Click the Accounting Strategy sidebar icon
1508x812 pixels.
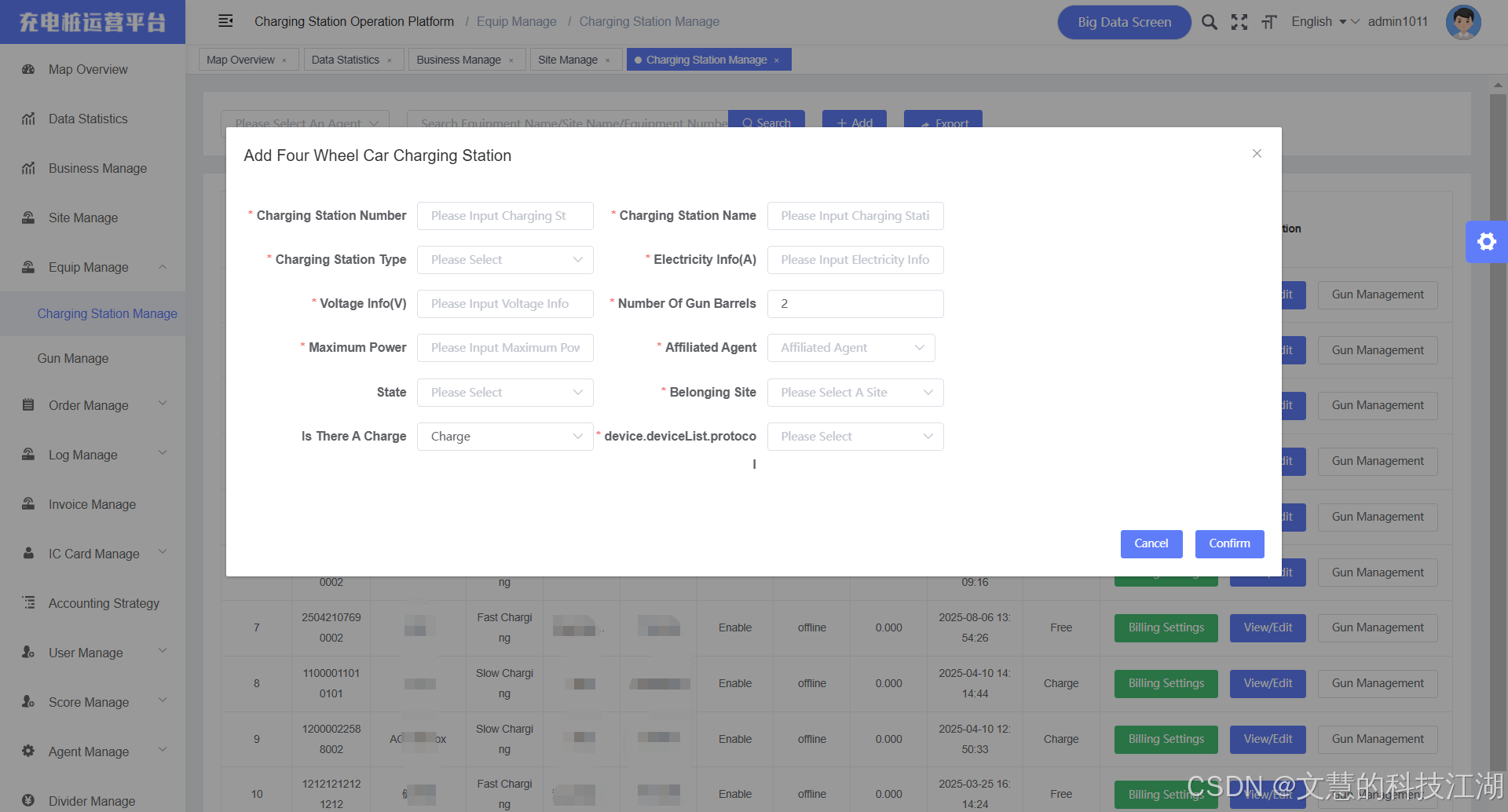pyautogui.click(x=28, y=603)
